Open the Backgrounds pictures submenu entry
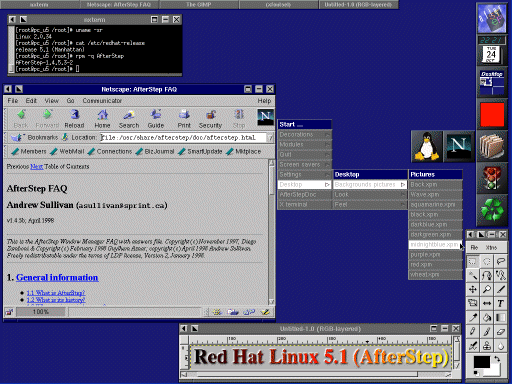Viewport: 512px width, 384px height. 370,185
